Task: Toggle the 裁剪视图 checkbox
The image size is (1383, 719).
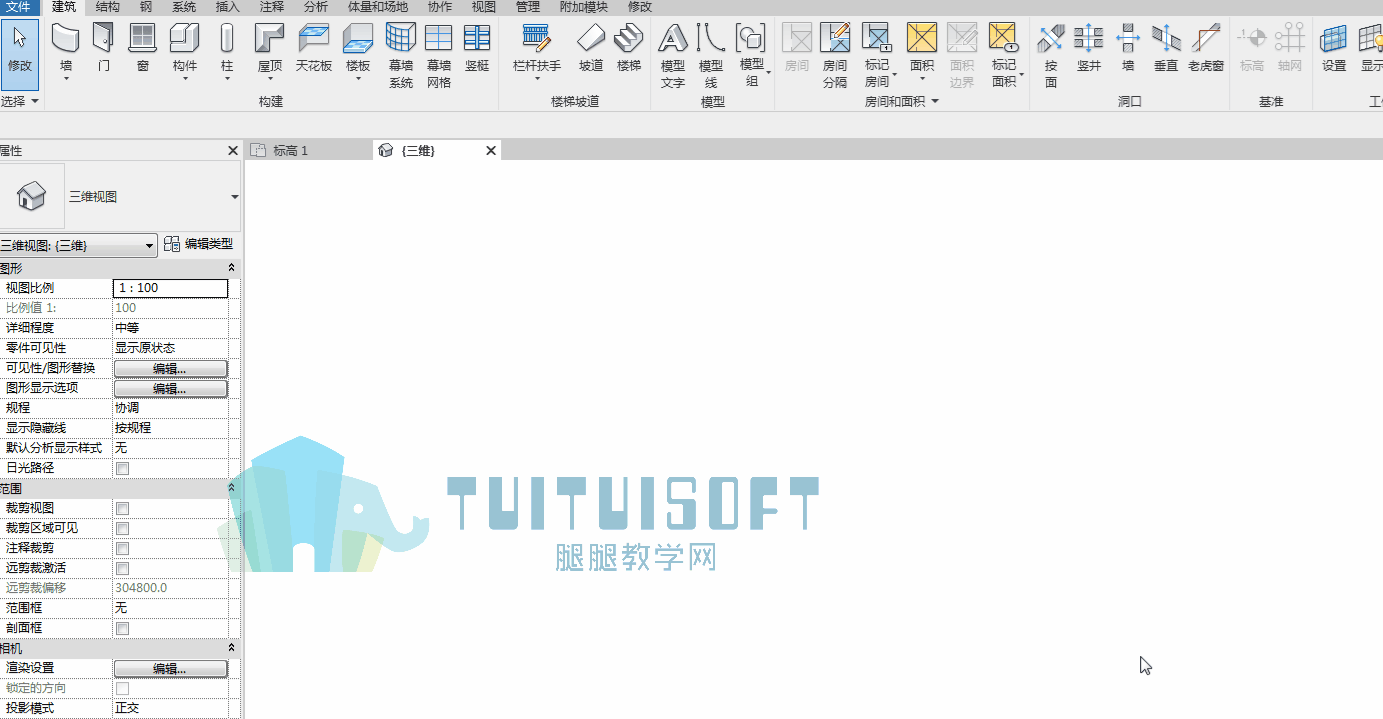Action: [x=122, y=508]
